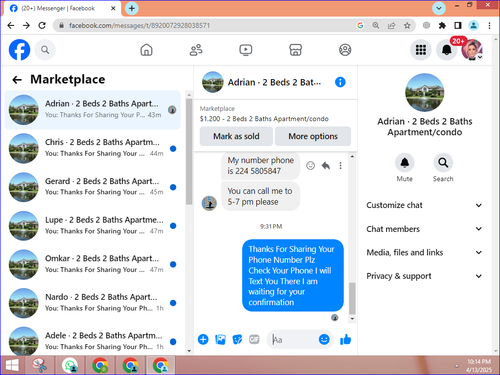Open the Friends icon in top navigation
The height and width of the screenshot is (375, 500).
[196, 50]
